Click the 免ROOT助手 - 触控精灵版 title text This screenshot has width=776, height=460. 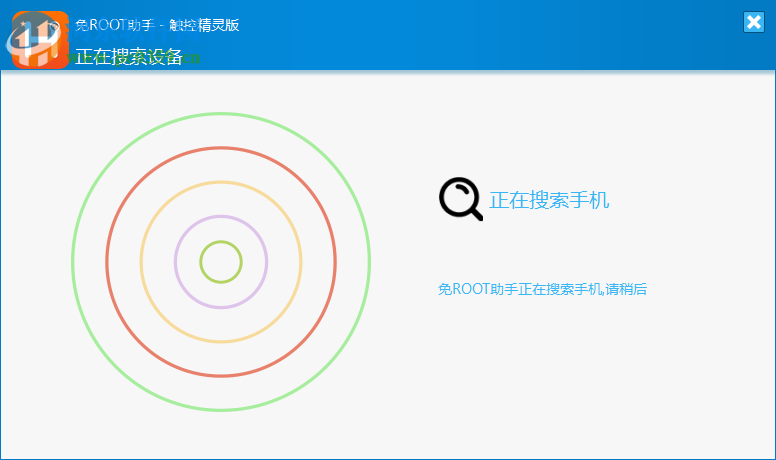pos(157,25)
